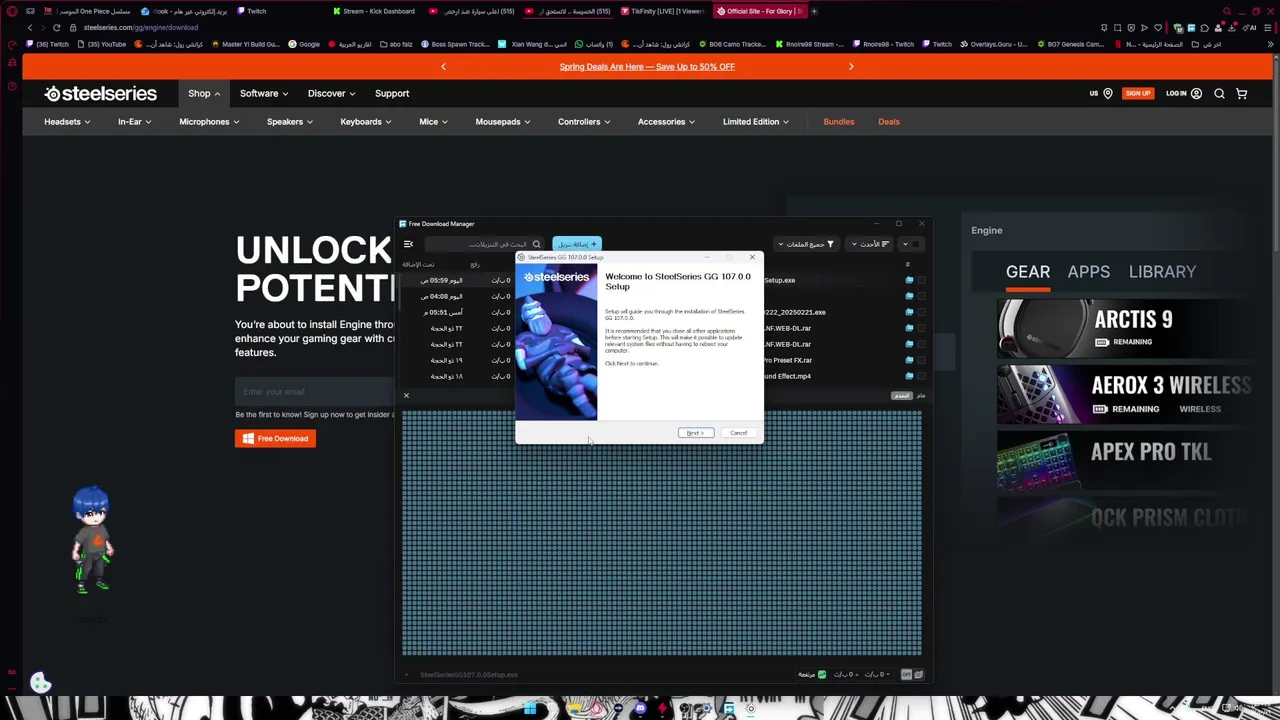This screenshot has height=720, width=1280.
Task: Click folder icon of und Effect.mp4 row
Action: (909, 376)
